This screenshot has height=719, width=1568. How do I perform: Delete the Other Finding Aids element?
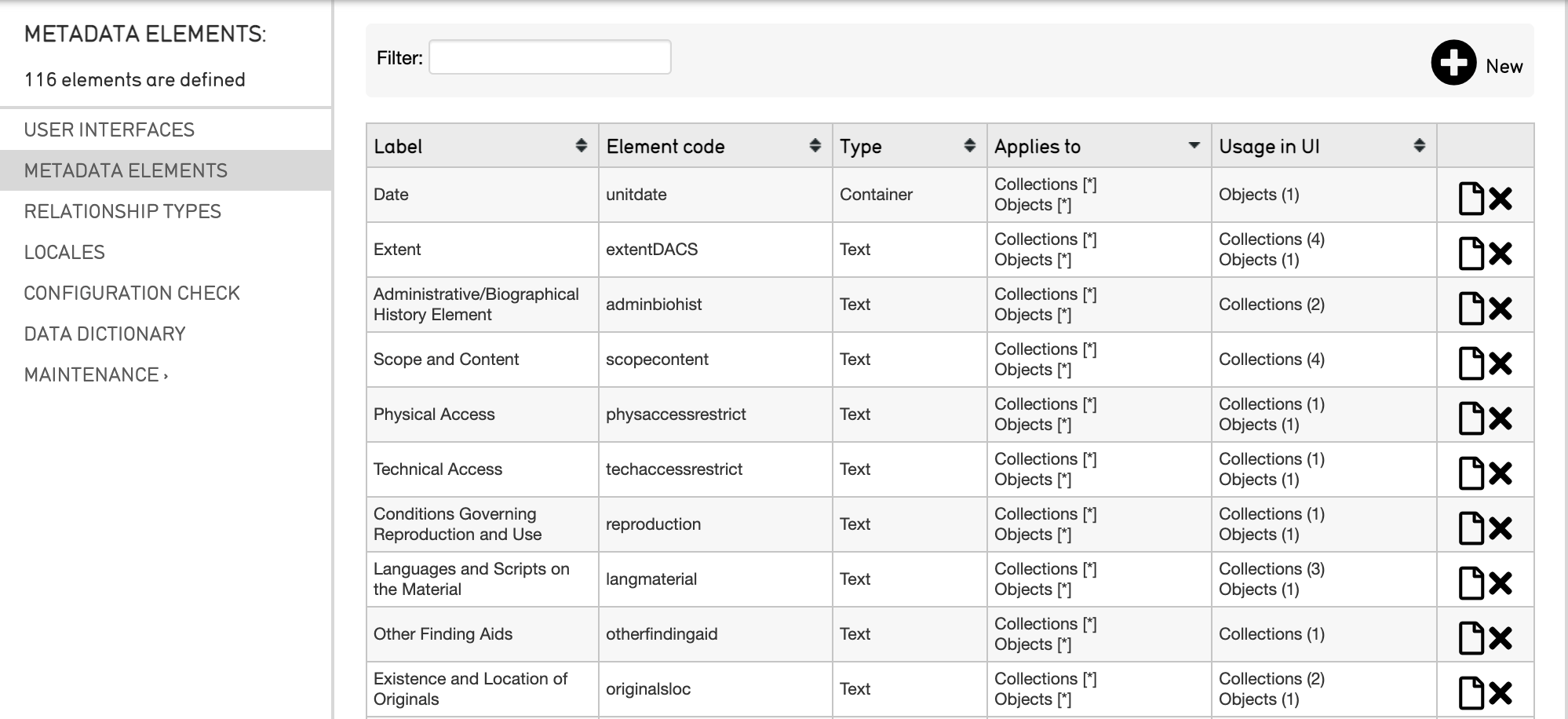(x=1501, y=638)
